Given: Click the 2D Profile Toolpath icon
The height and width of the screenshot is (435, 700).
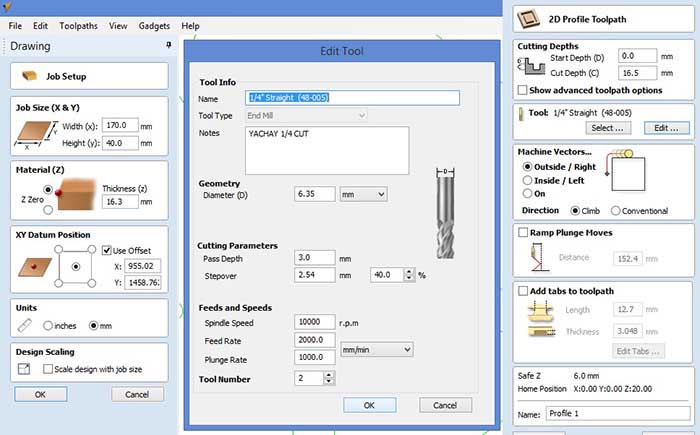Looking at the screenshot, I should (529, 19).
